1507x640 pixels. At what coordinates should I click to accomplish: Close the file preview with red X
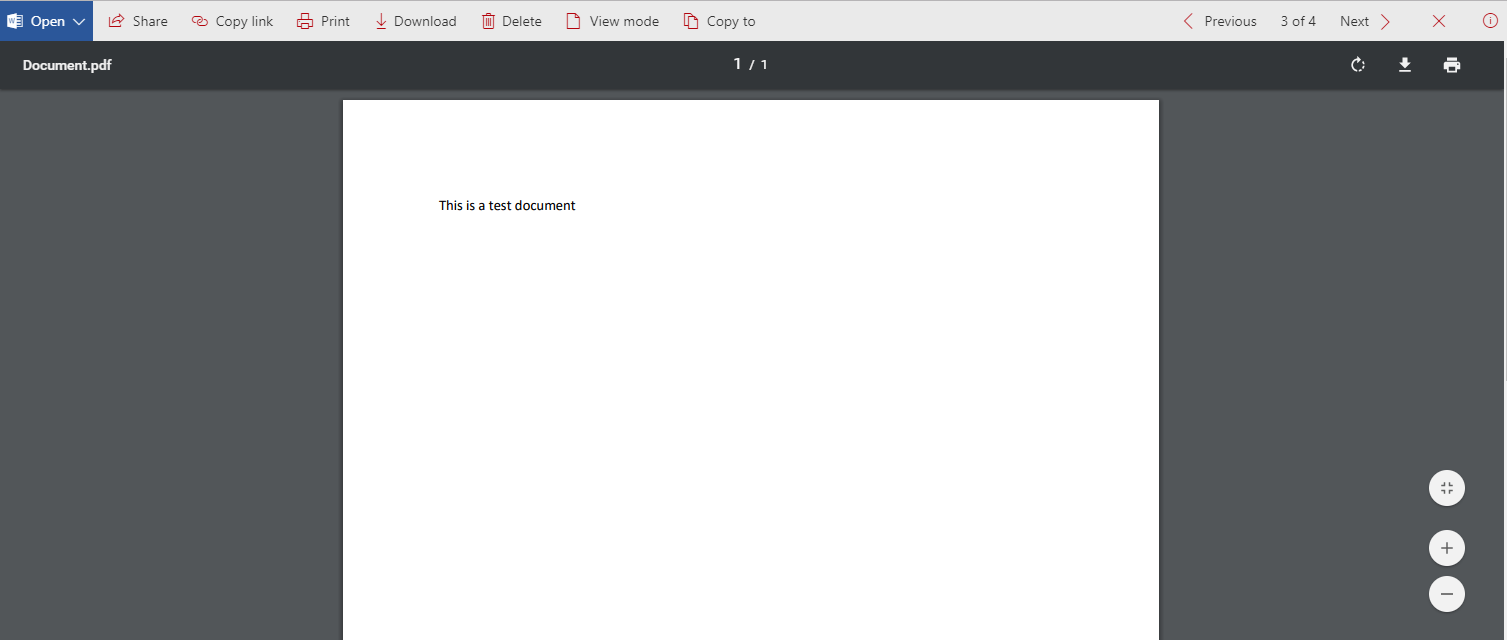pos(1439,21)
